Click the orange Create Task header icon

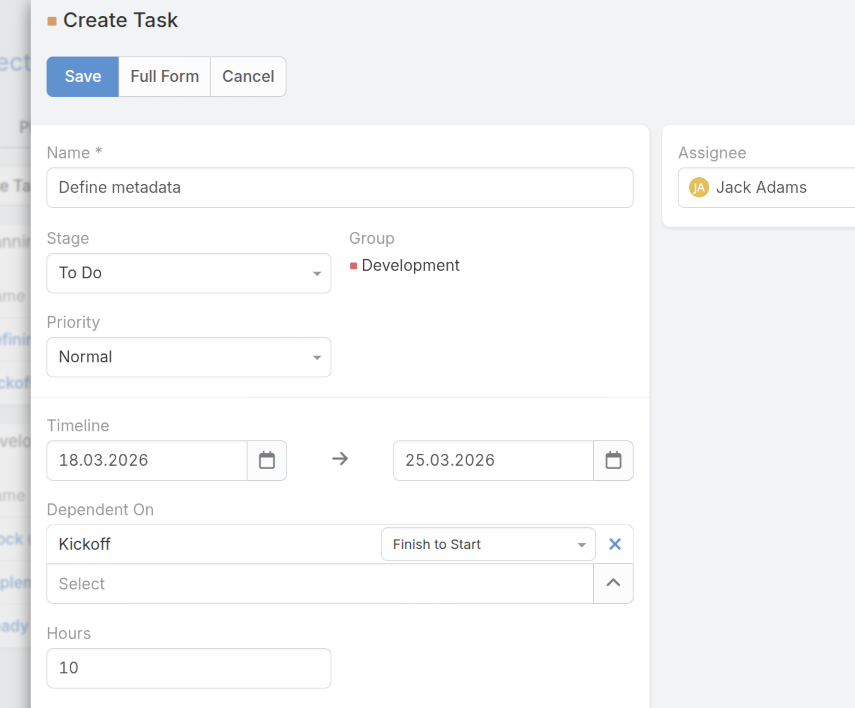click(52, 21)
